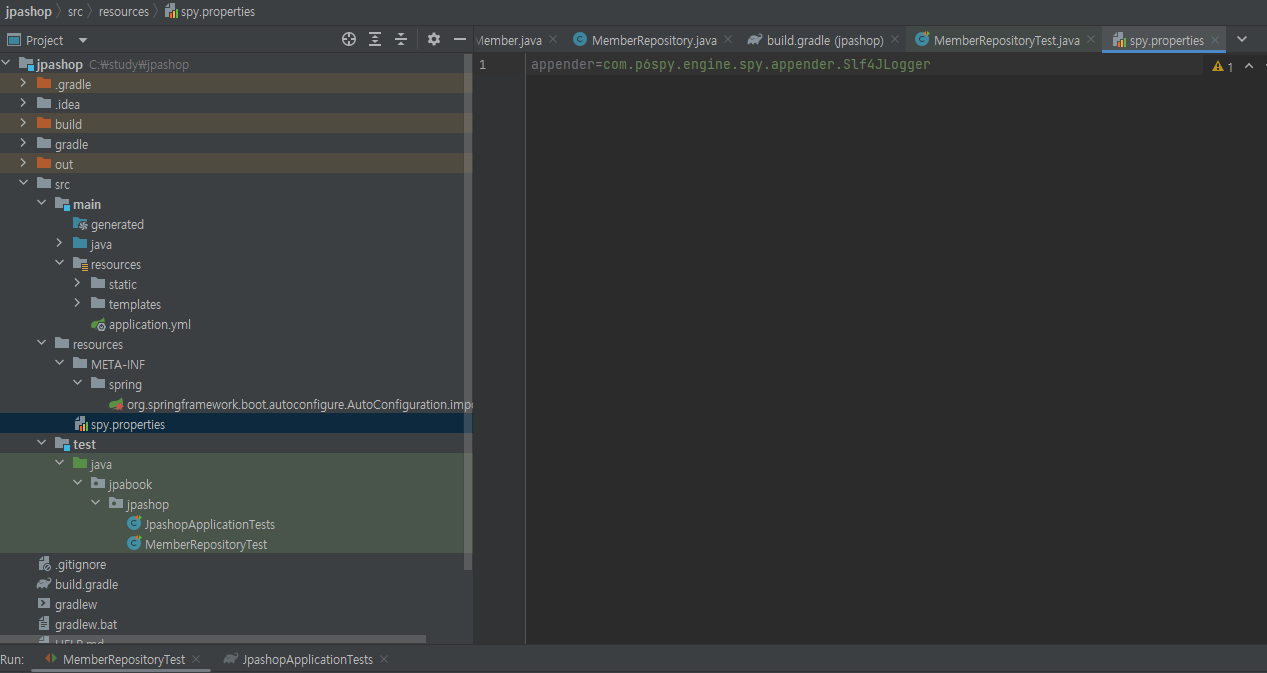Expand the .gradle folder
This screenshot has height=673, width=1267.
pyautogui.click(x=23, y=84)
